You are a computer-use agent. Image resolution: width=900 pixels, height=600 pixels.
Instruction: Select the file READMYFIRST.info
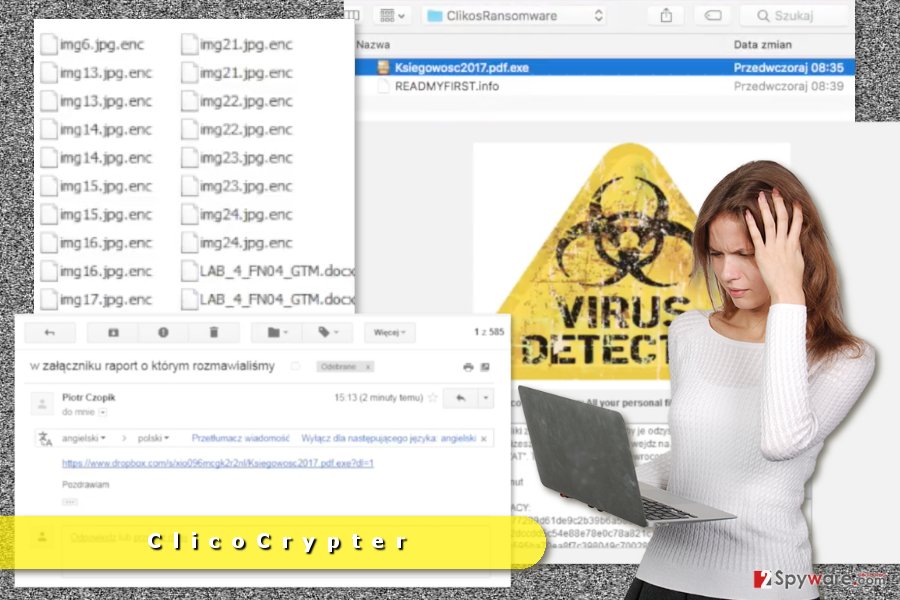click(x=604, y=86)
